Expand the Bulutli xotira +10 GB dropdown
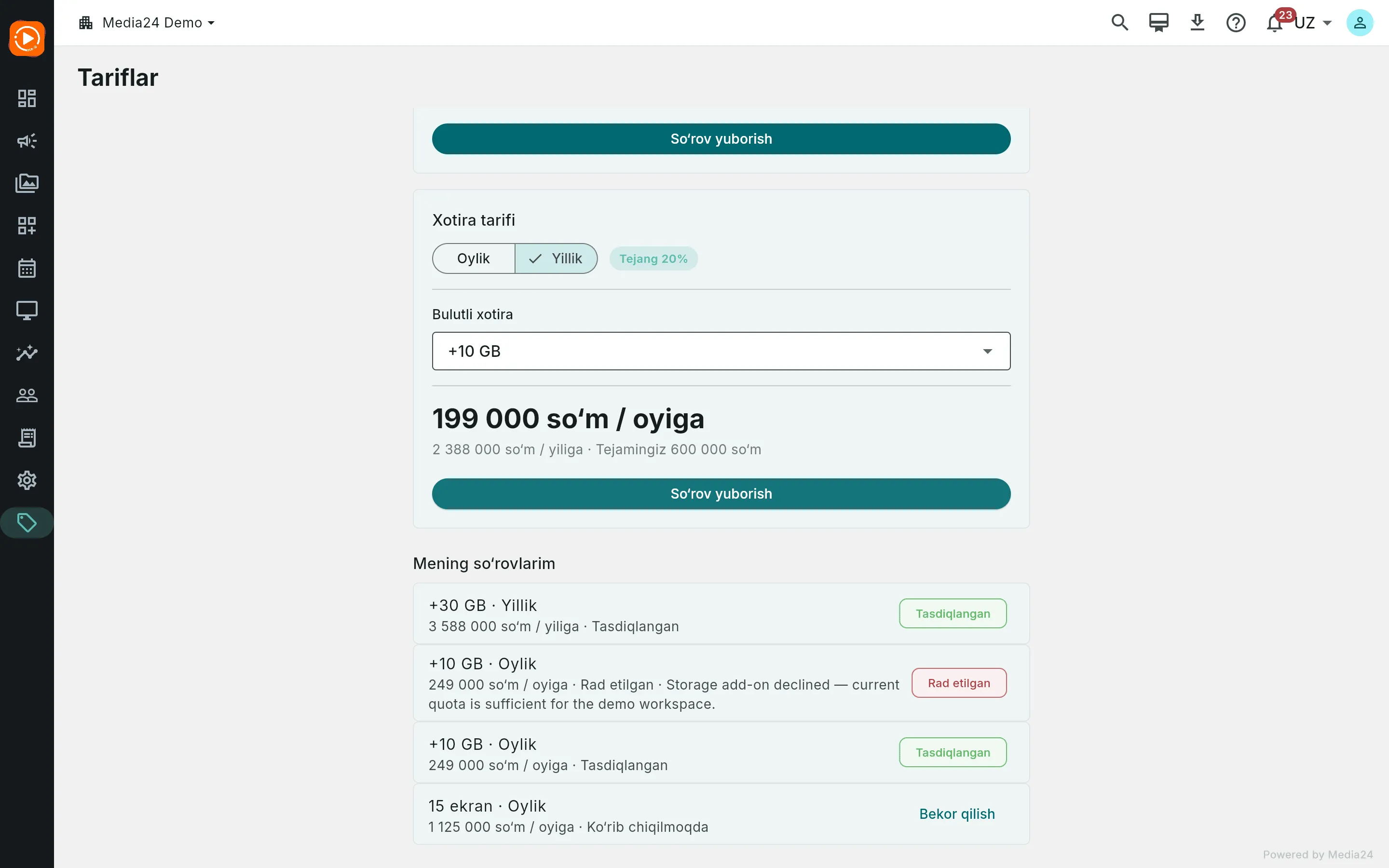The height and width of the screenshot is (868, 1389). [721, 351]
